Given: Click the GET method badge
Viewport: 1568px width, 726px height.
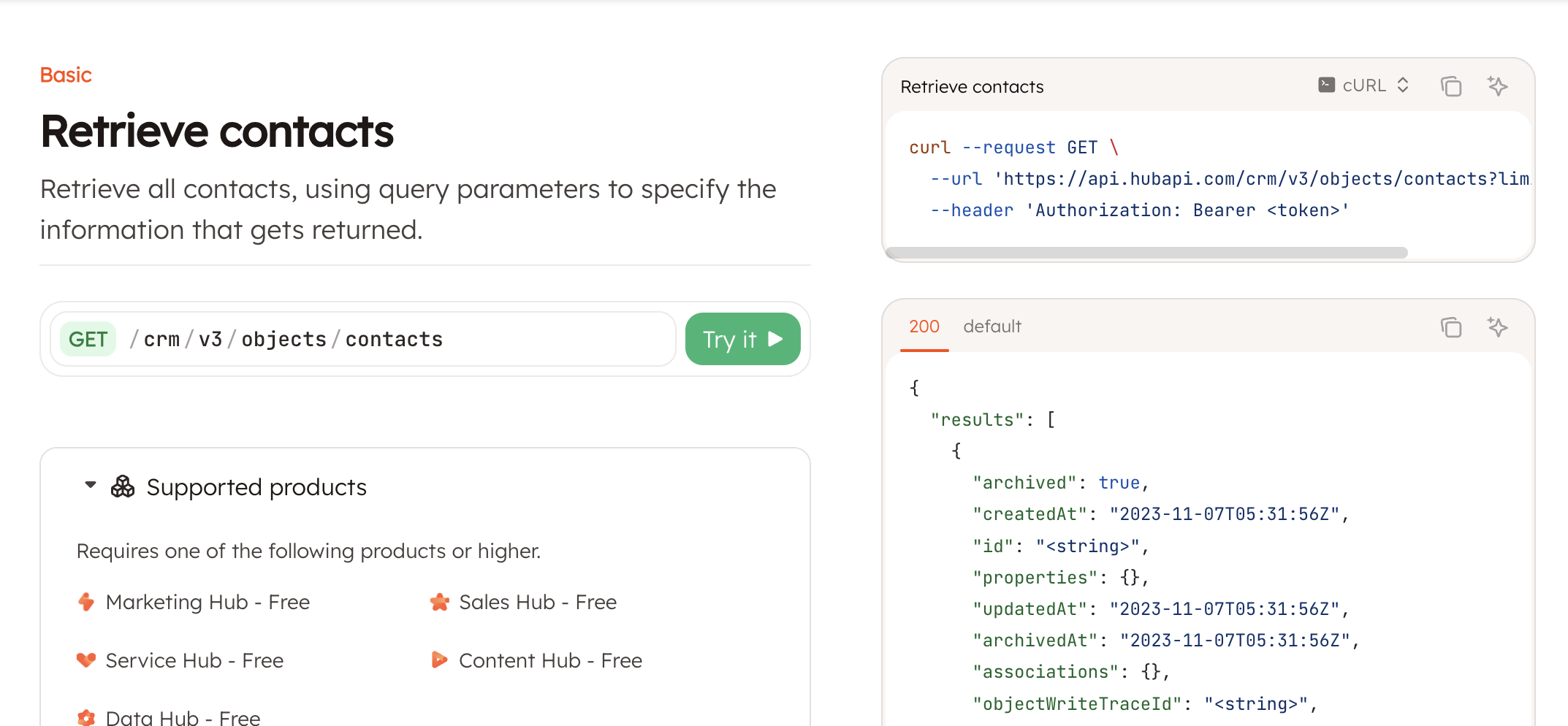Looking at the screenshot, I should 88,338.
